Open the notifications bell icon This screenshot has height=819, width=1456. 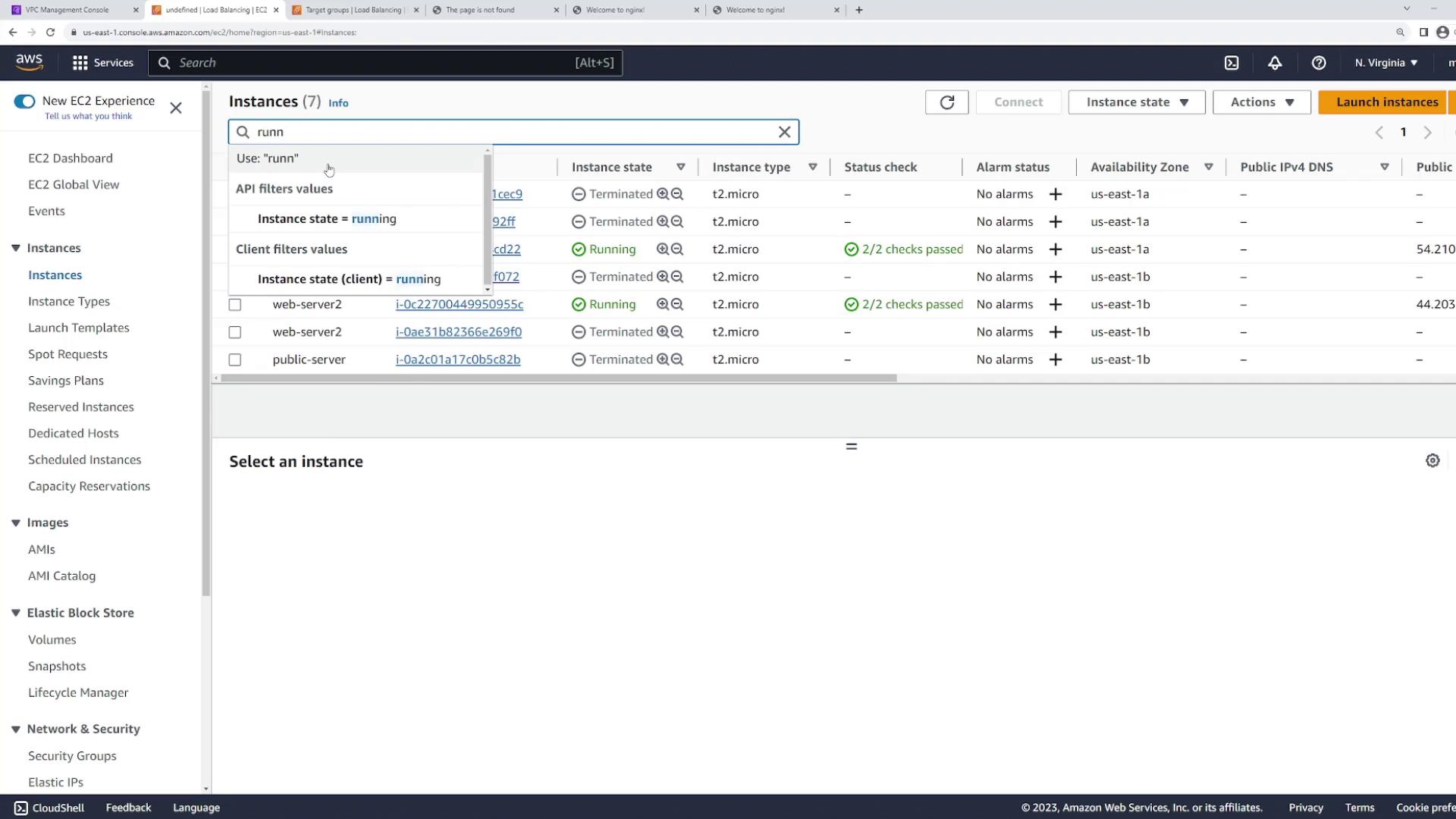[x=1275, y=63]
